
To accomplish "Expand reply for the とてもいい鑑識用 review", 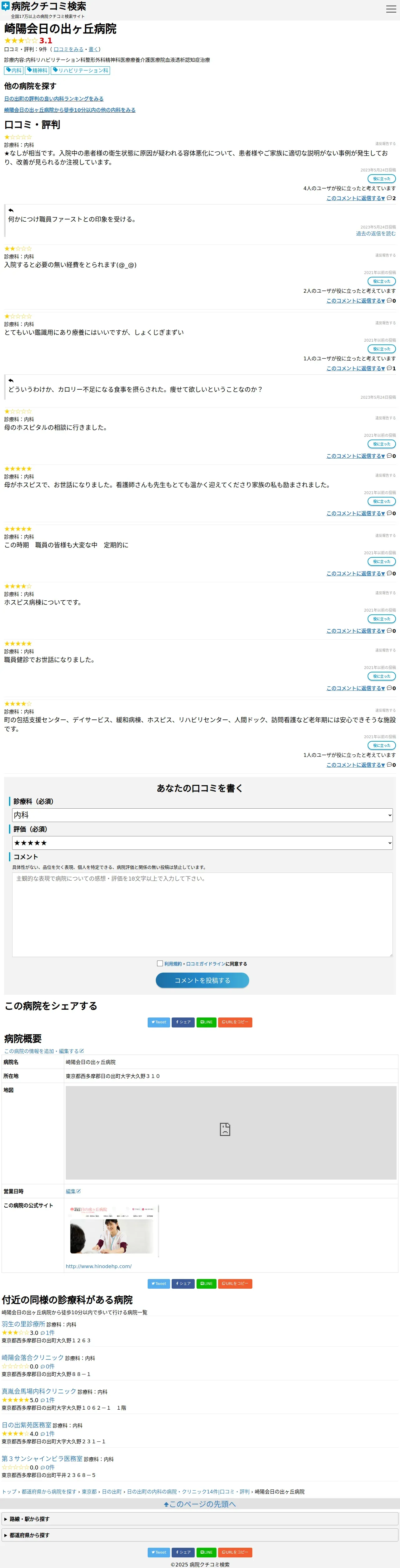I will (356, 368).
